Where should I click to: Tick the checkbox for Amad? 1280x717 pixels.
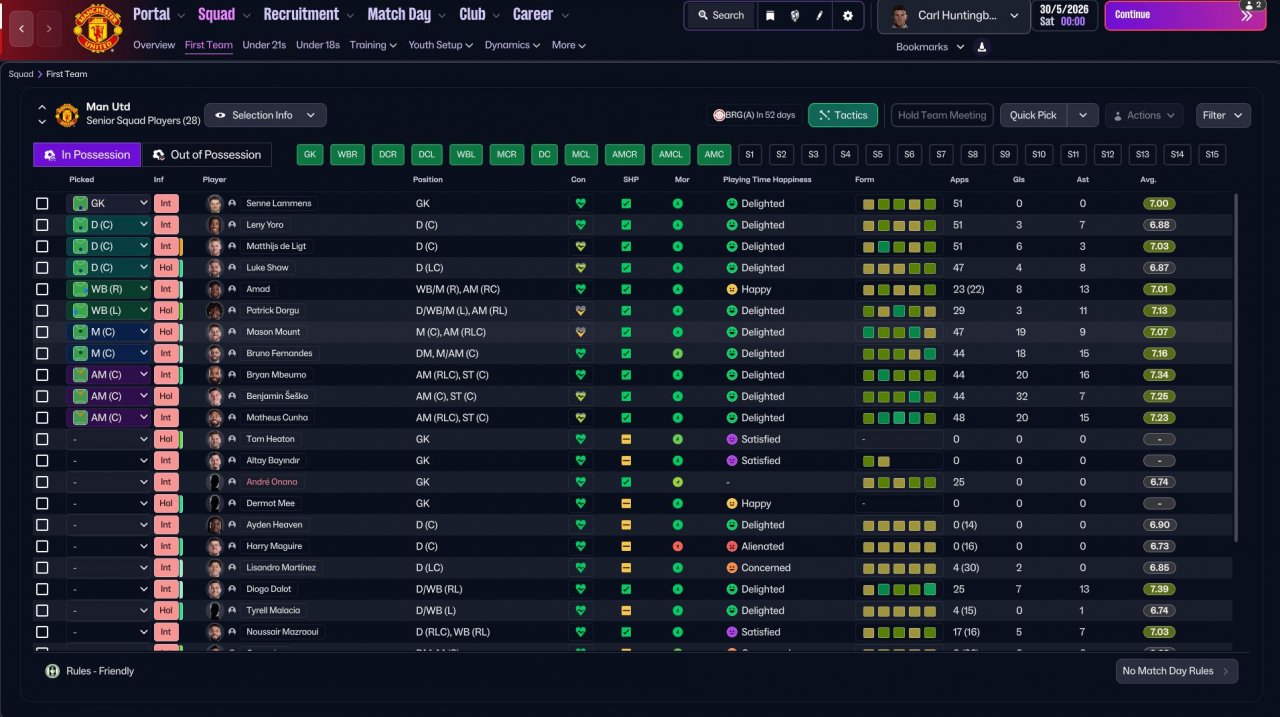pos(42,289)
